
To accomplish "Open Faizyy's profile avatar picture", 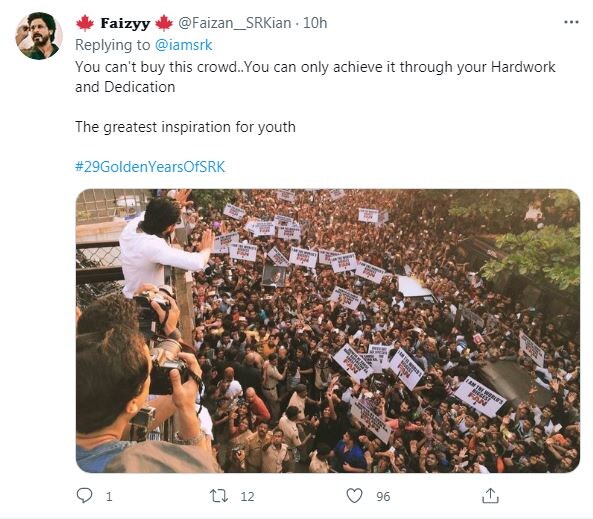I will [39, 36].
